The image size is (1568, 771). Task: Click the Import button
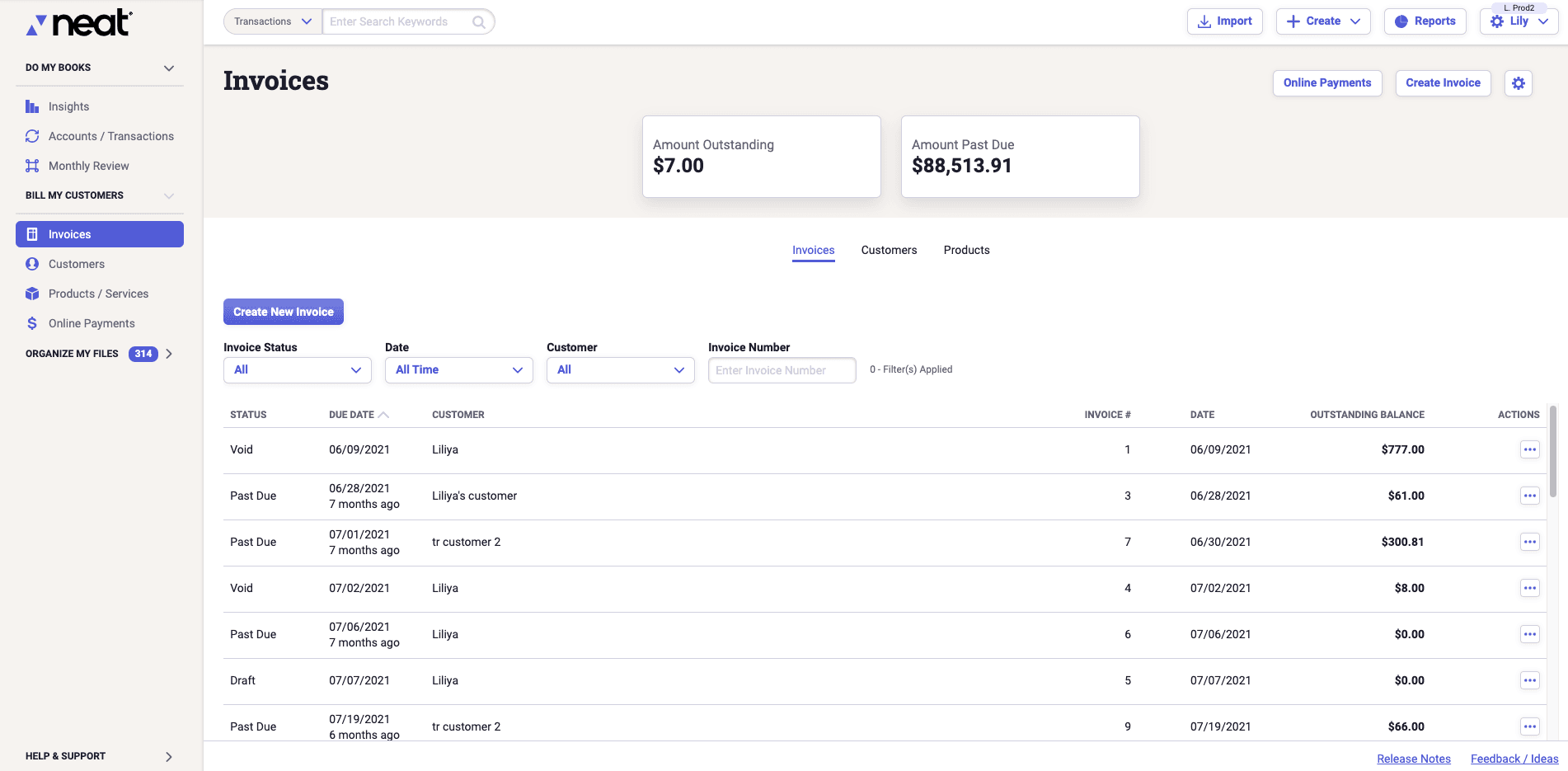coord(1225,21)
